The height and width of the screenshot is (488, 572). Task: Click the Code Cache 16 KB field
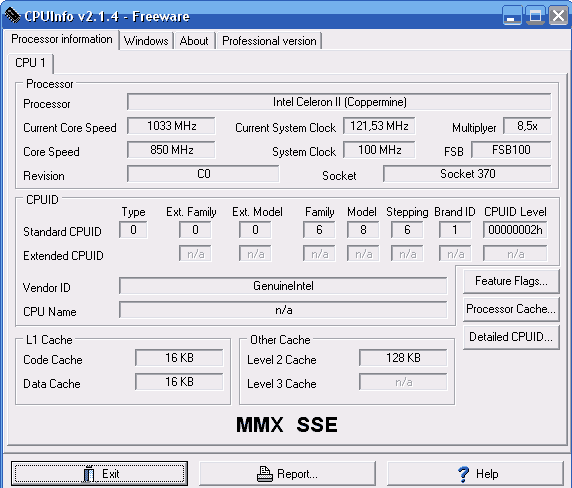179,358
